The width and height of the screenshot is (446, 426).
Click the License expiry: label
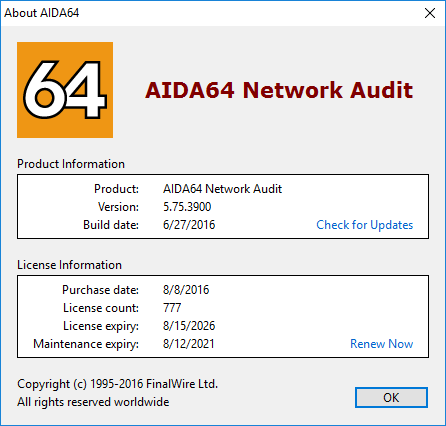101,326
